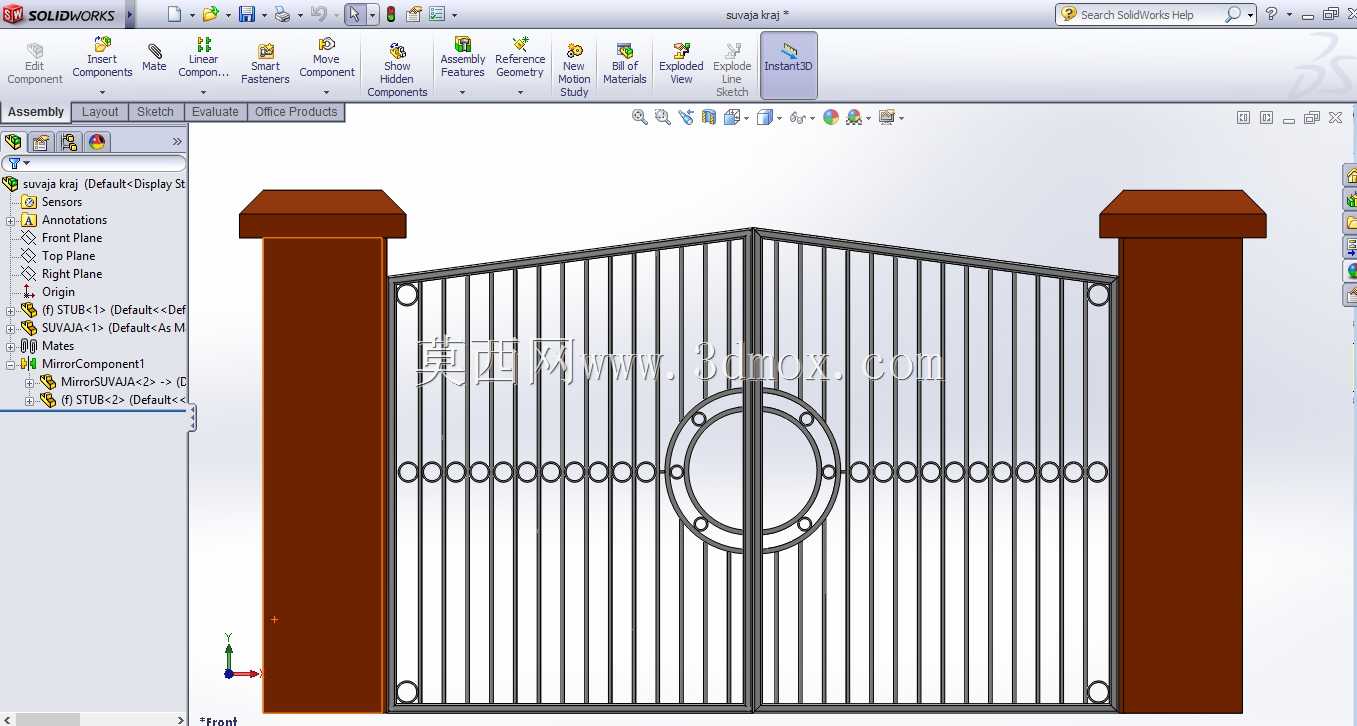
Task: Select Top Plane in the tree
Action: point(69,256)
